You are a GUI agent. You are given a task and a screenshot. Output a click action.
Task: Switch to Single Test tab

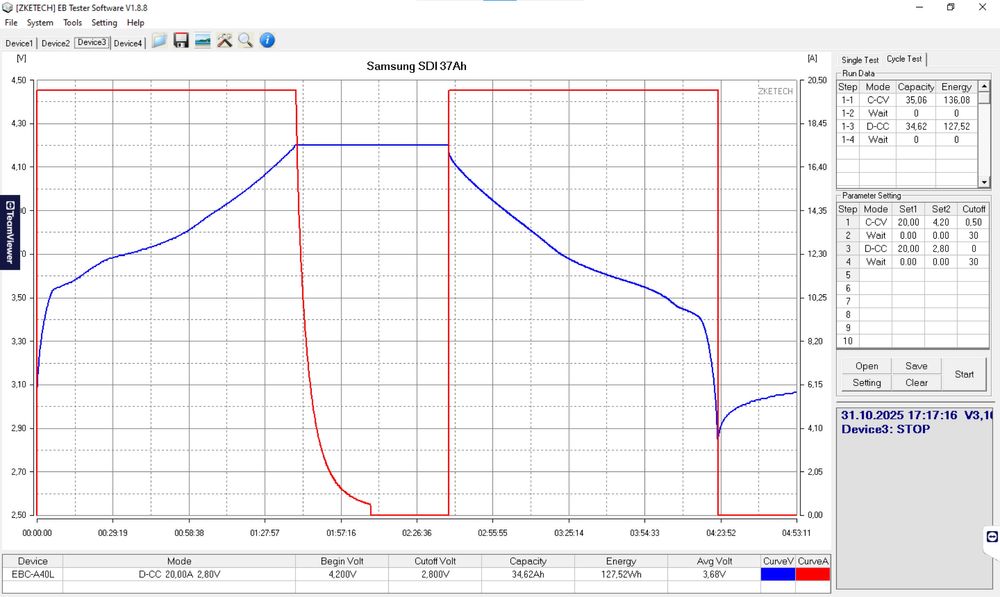[860, 60]
